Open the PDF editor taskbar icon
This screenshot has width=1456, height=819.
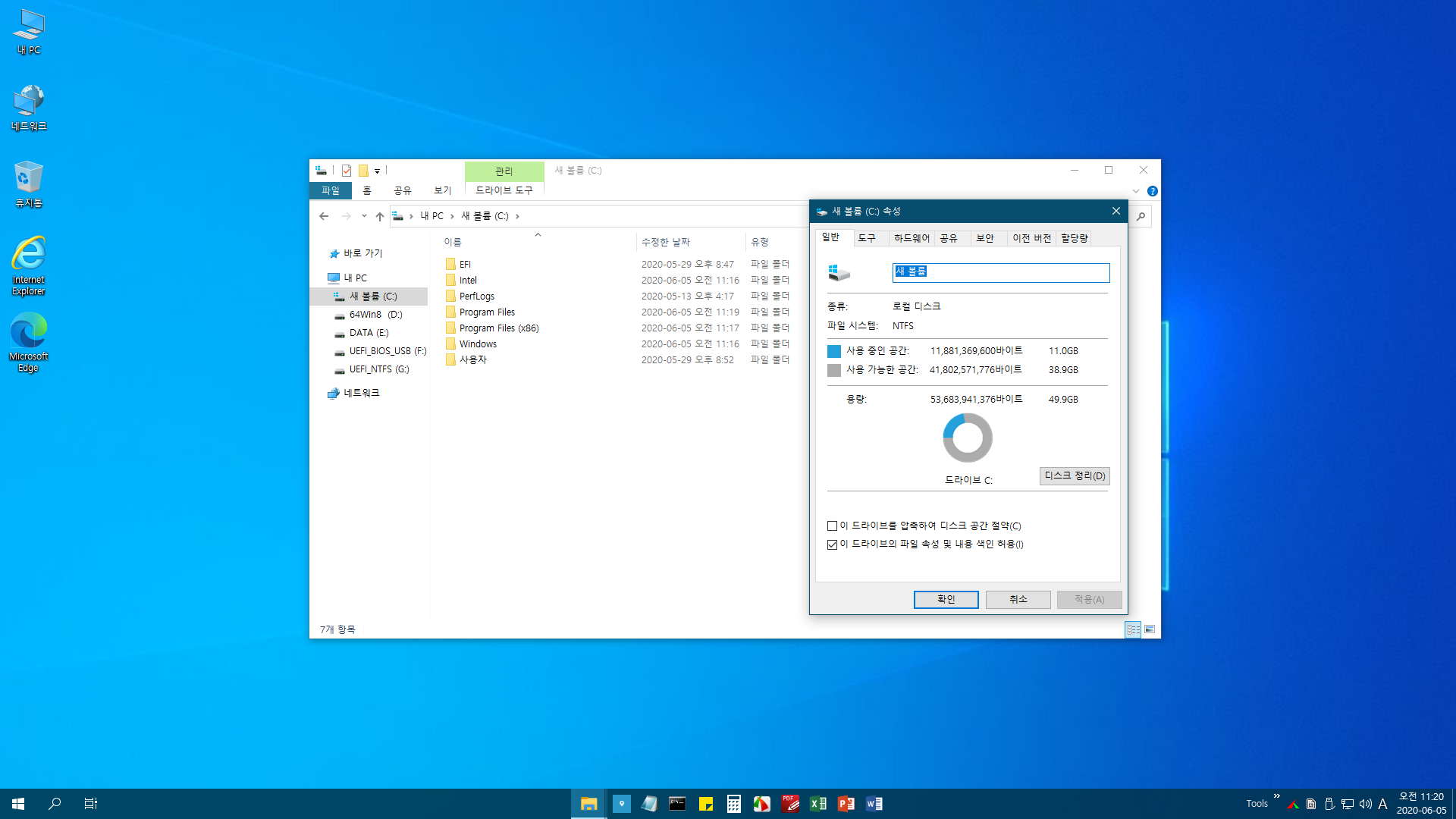tap(789, 804)
